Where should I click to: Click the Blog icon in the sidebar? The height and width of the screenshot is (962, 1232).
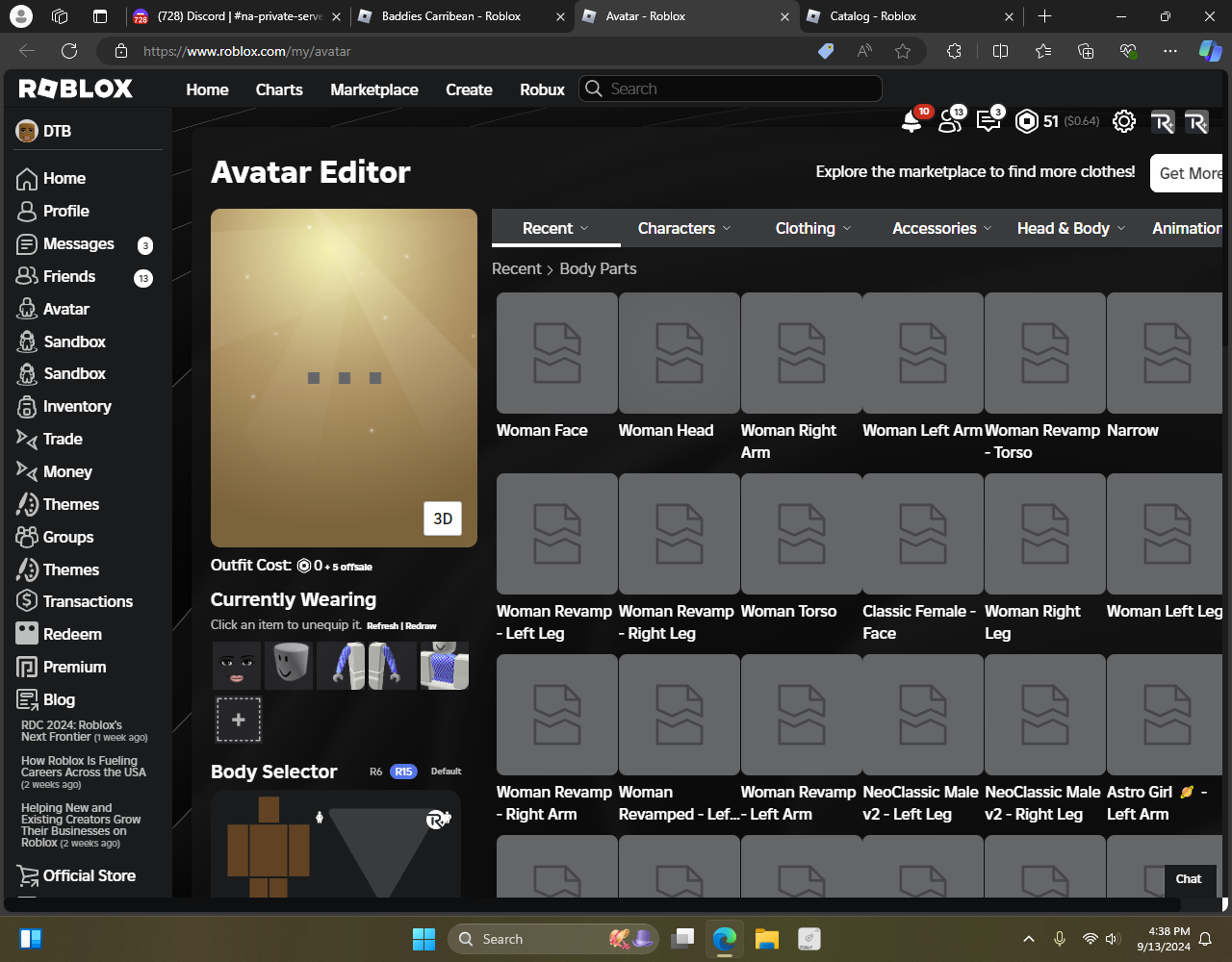27,699
